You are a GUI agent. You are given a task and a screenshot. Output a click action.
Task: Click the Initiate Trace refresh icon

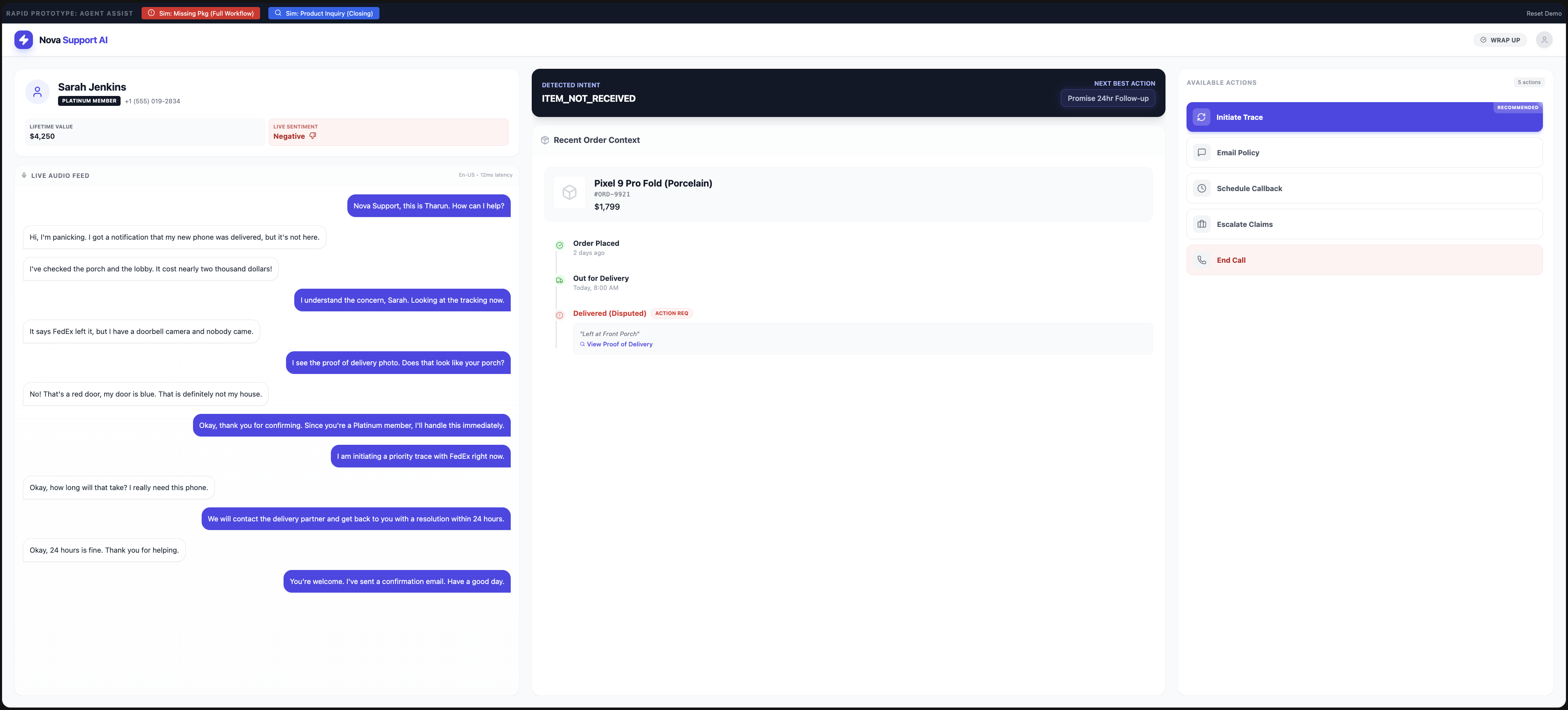coord(1201,117)
